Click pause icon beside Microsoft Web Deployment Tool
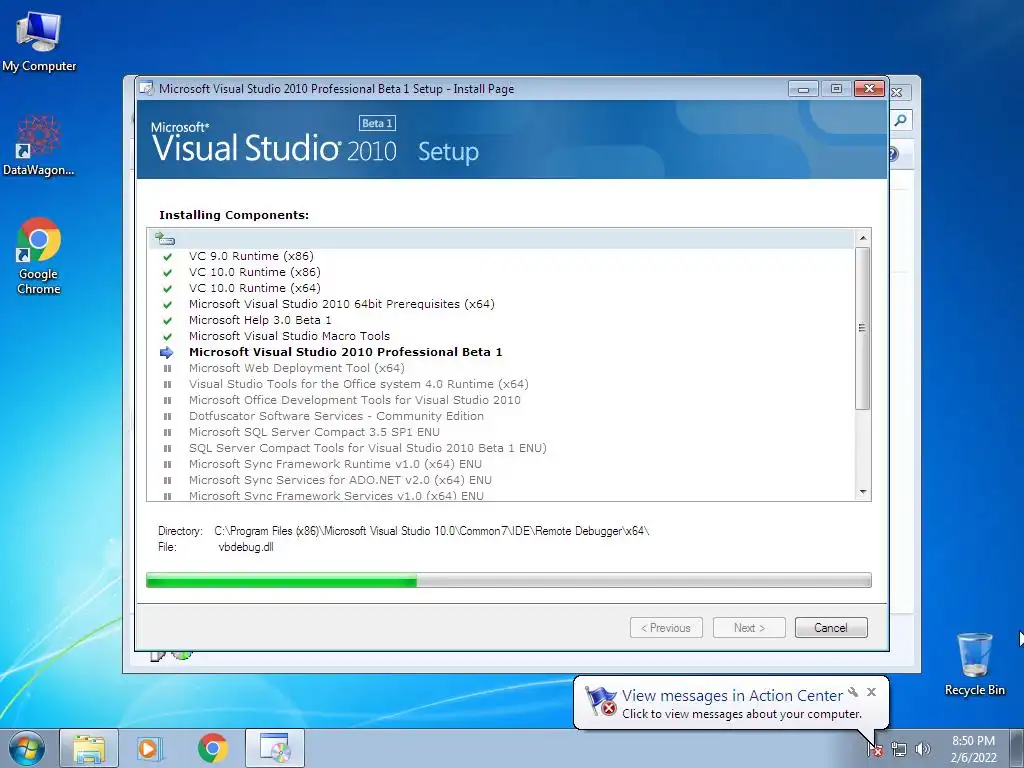This screenshot has height=768, width=1024. [x=167, y=368]
